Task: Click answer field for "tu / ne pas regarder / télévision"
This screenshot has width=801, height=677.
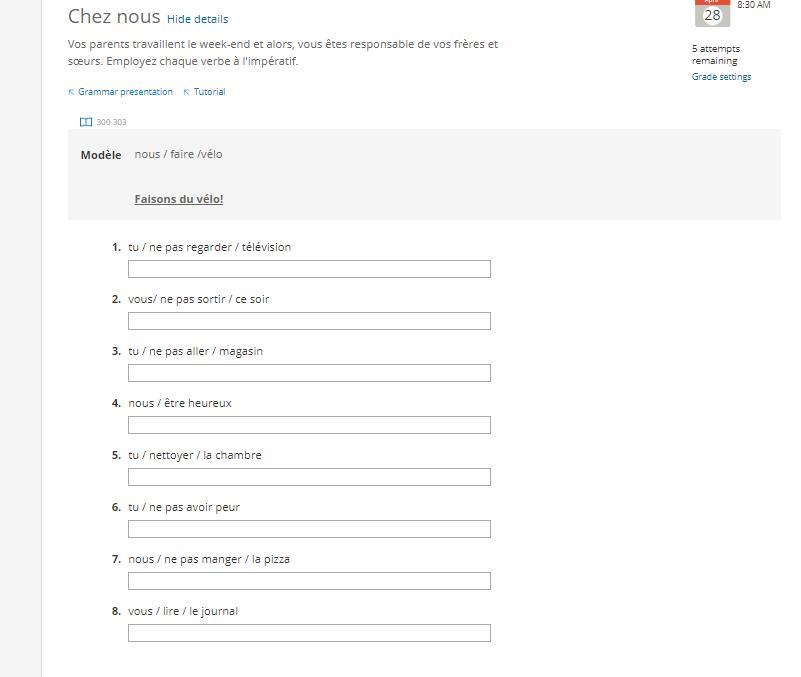Action: tap(309, 269)
